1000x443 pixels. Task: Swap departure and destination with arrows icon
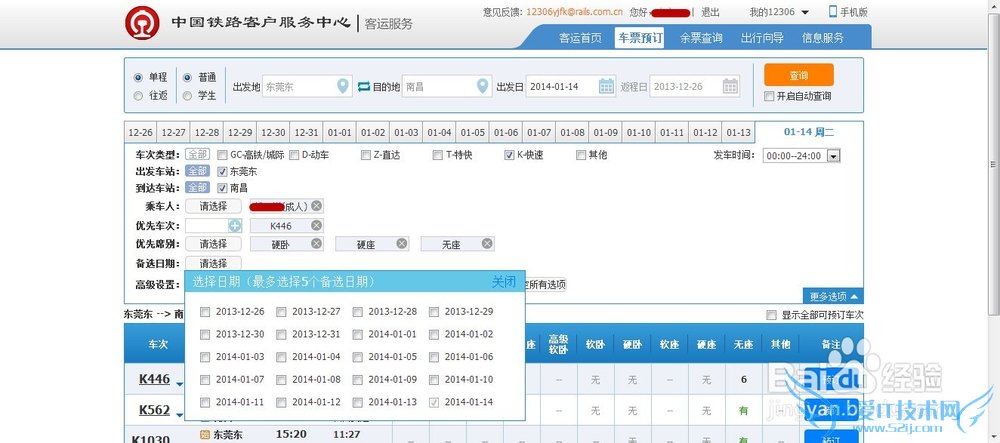click(x=364, y=86)
